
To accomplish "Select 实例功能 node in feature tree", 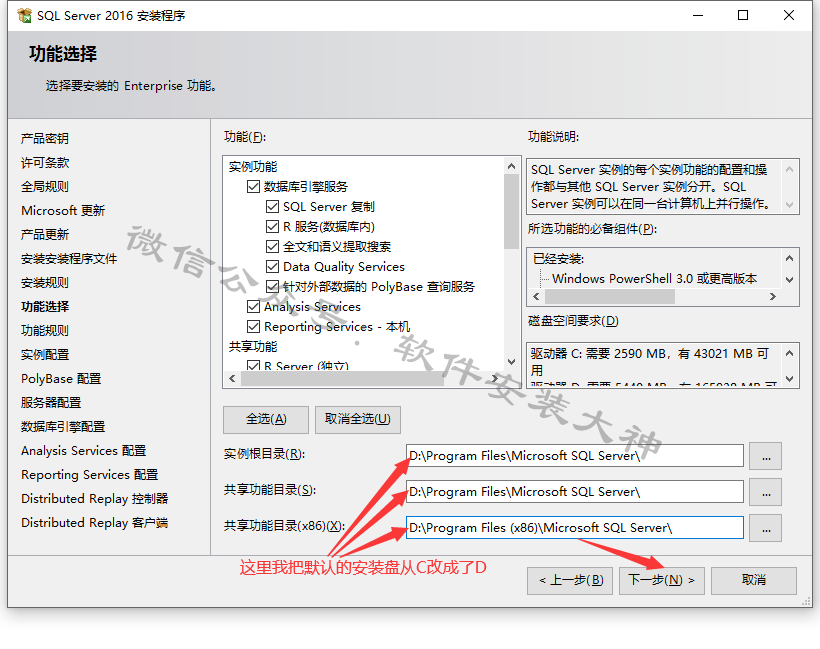I will click(x=253, y=167).
